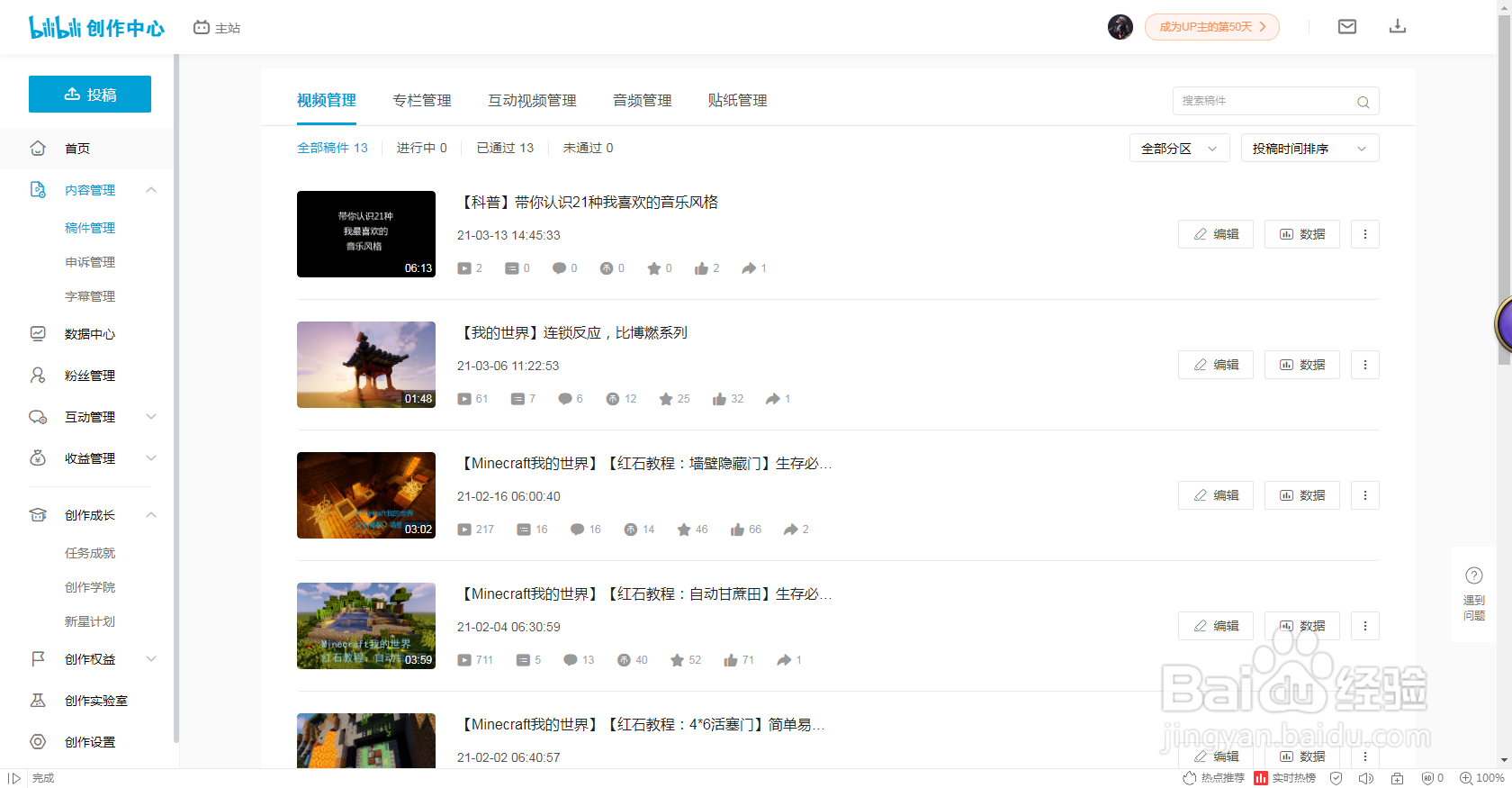The width and height of the screenshot is (1512, 788).
Task: Click play count icon on 连锁反应 row
Action: point(464,399)
